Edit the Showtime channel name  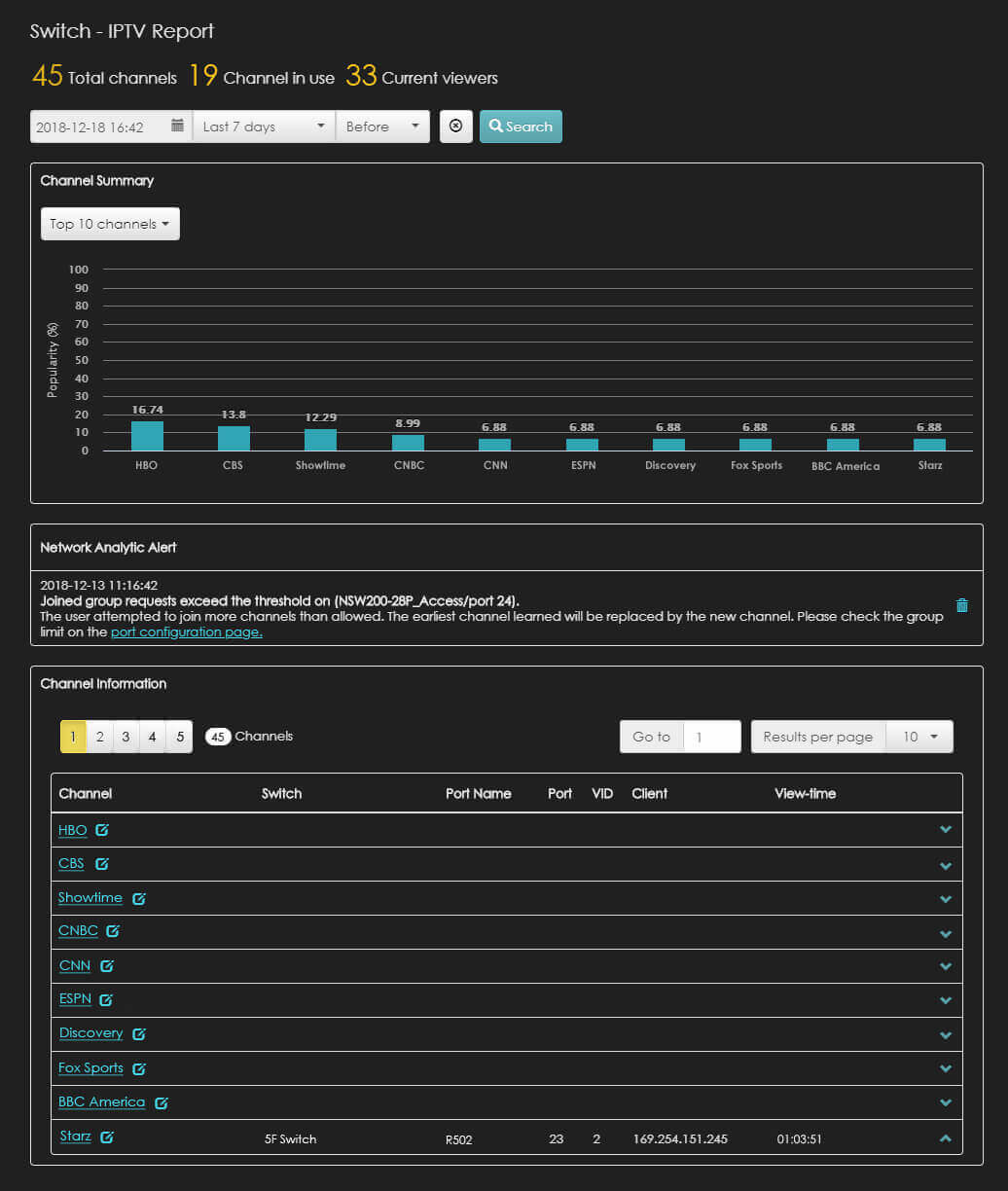coord(139,898)
